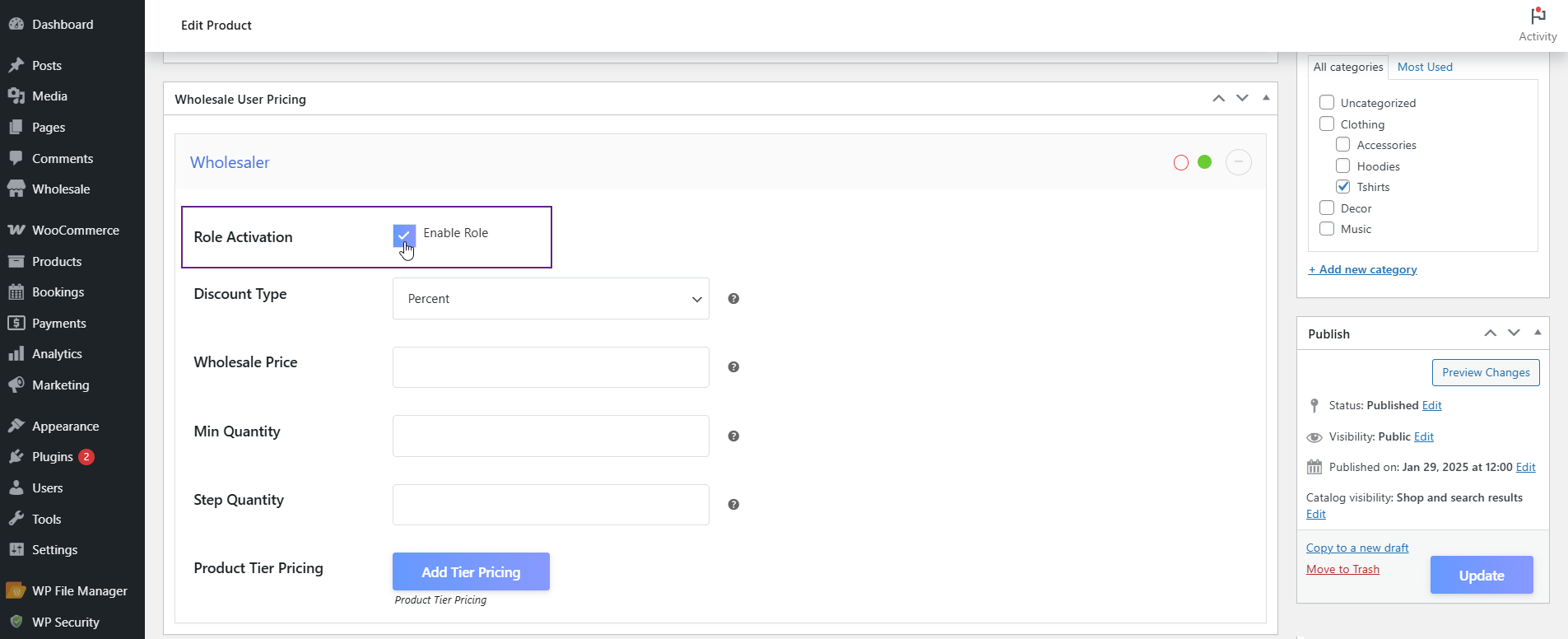Move Wholesale User Pricing panel down

click(x=1242, y=98)
